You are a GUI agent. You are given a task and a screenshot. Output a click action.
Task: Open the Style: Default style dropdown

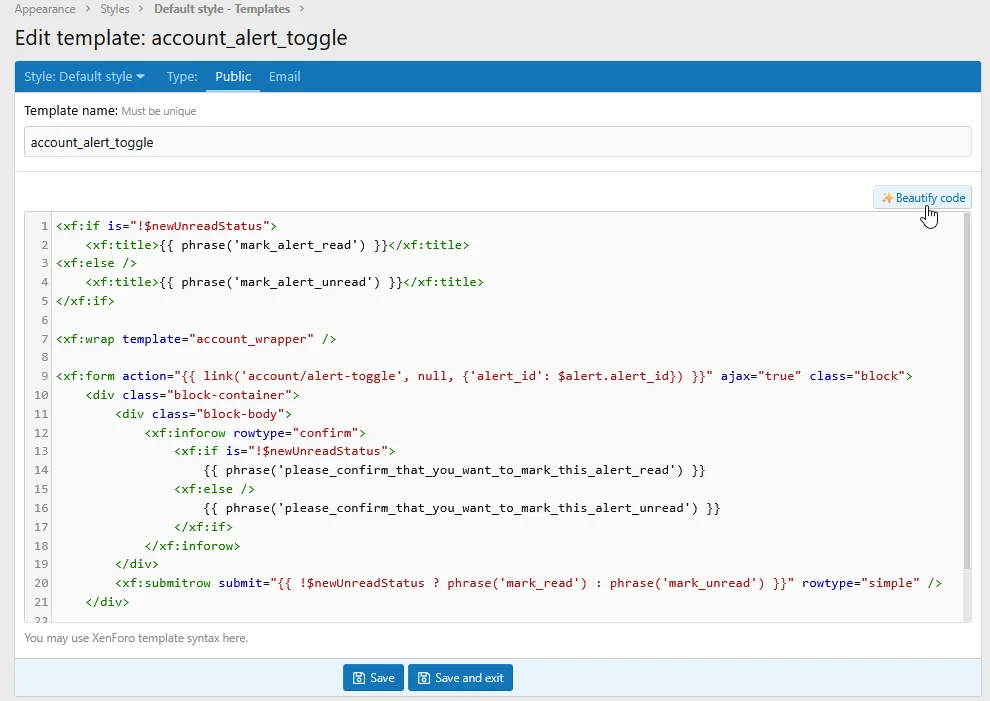tap(84, 76)
